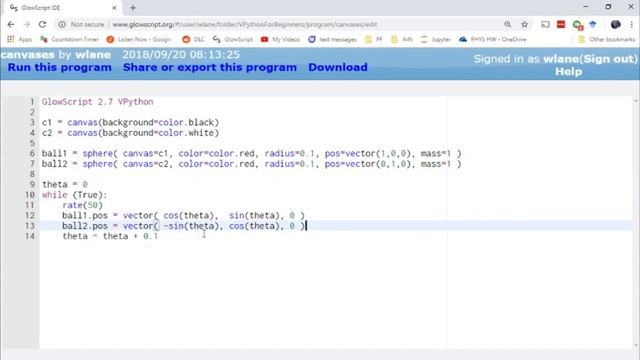This screenshot has height=360, width=640.
Task: Click the signed-in wlane username
Action: coord(561,59)
